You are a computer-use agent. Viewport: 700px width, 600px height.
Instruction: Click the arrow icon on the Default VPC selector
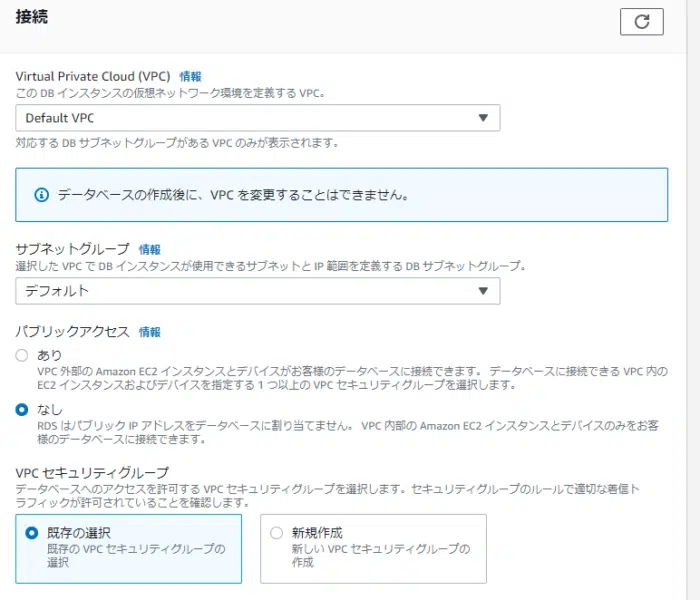coord(483,118)
